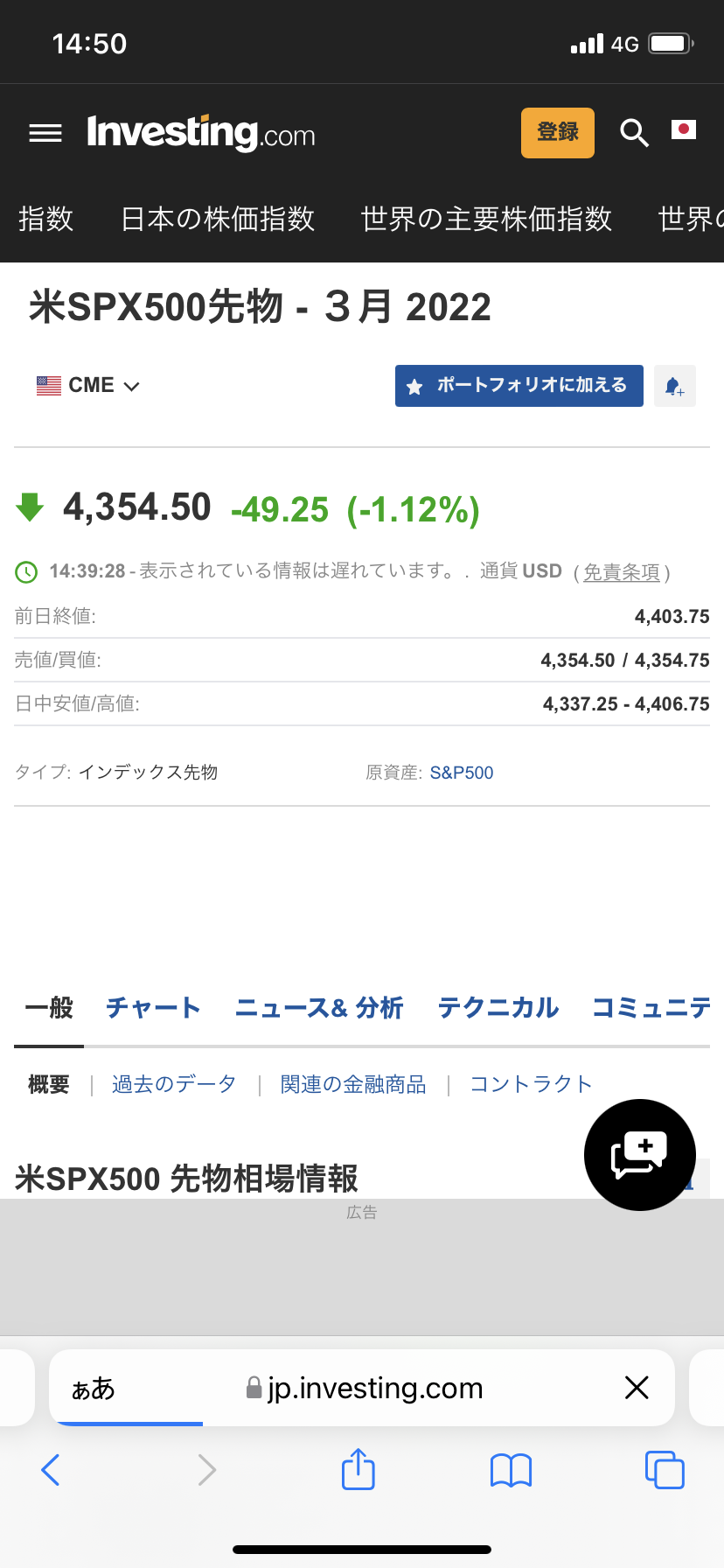Go back with Safari back arrow
Image resolution: width=724 pixels, height=1568 pixels.
[x=51, y=1470]
